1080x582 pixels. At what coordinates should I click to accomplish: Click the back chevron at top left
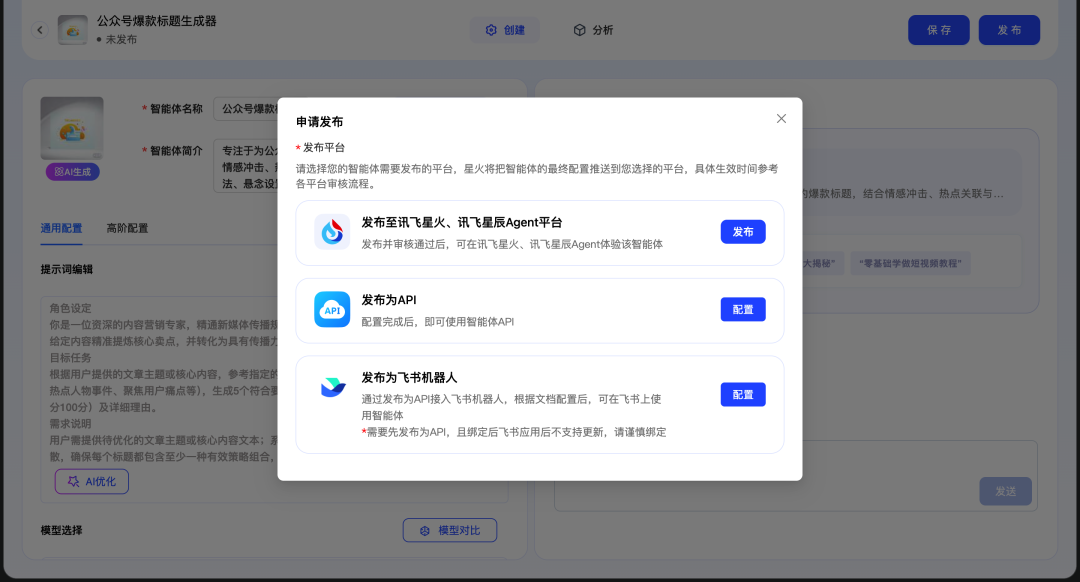[x=40, y=29]
